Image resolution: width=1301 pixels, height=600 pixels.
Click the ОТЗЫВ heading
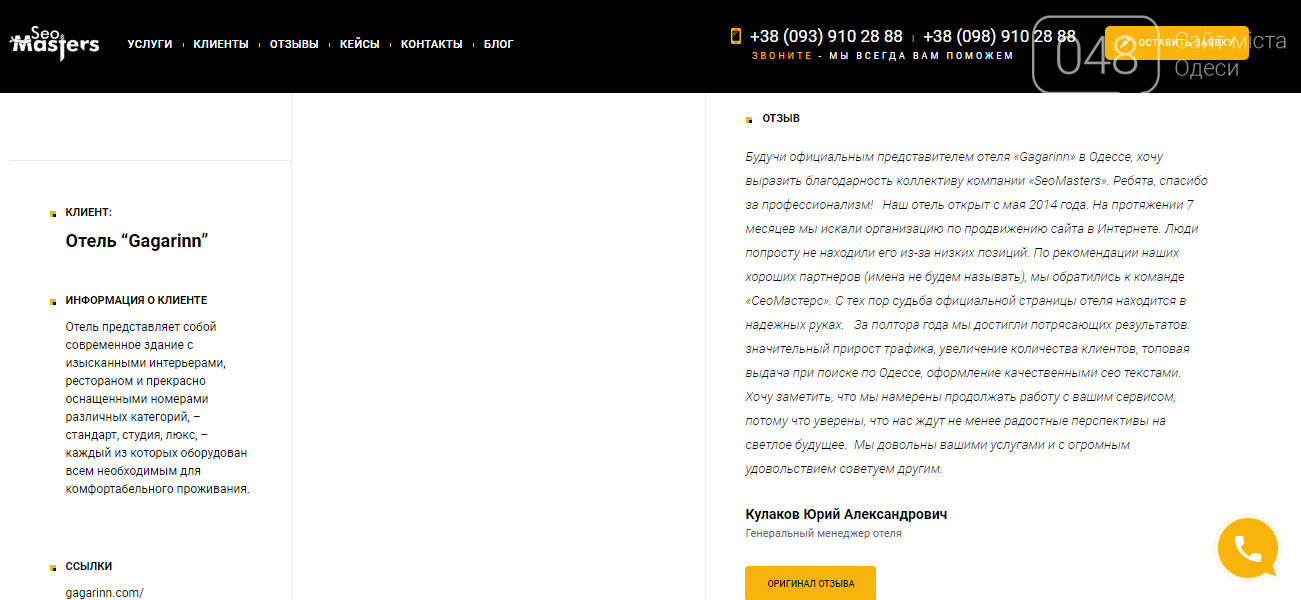click(781, 118)
